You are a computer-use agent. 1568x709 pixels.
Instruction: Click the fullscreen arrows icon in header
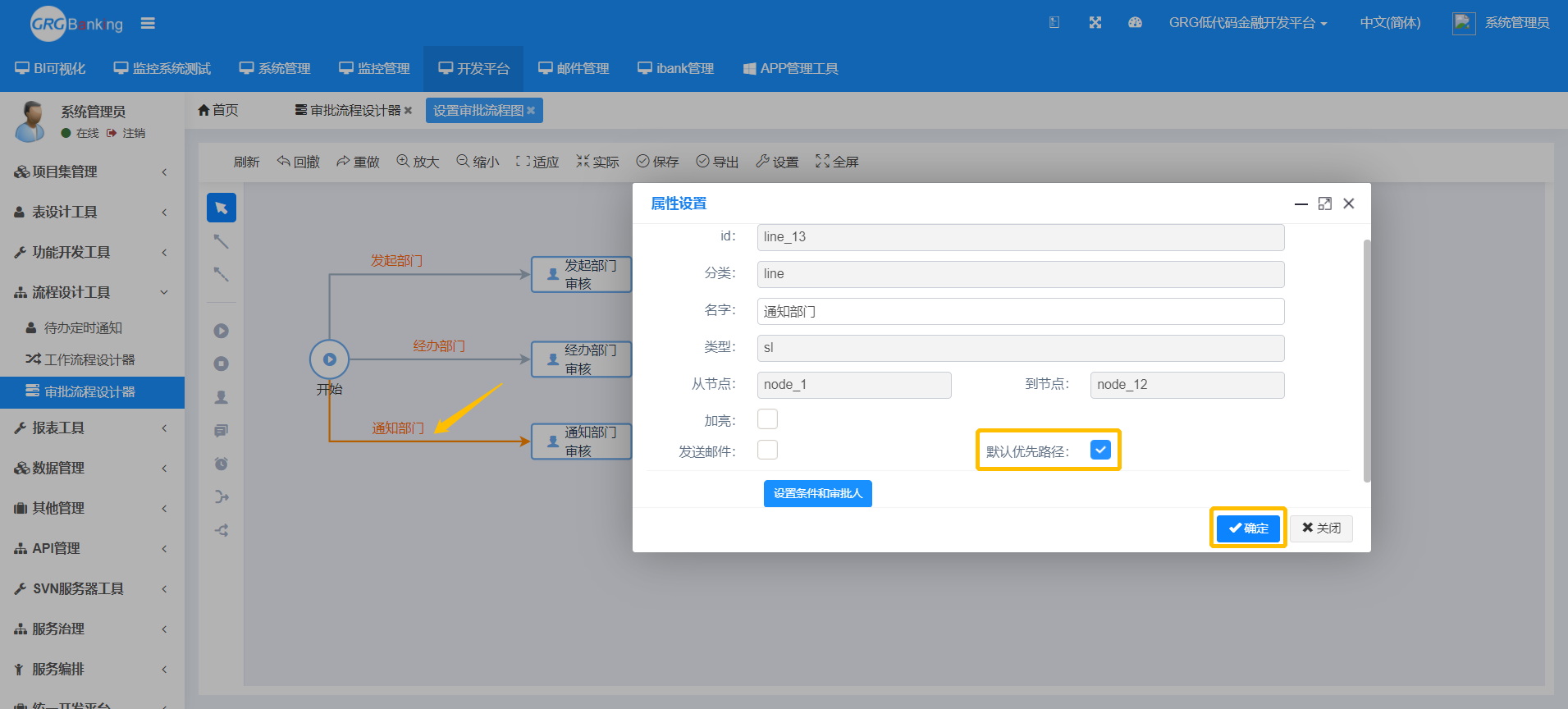tap(1095, 23)
